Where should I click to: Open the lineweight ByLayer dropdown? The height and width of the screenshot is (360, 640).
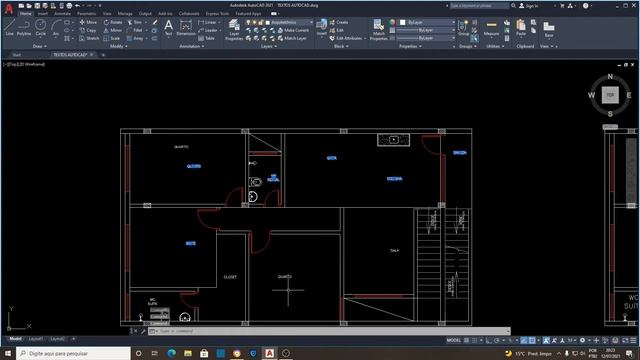(426, 30)
